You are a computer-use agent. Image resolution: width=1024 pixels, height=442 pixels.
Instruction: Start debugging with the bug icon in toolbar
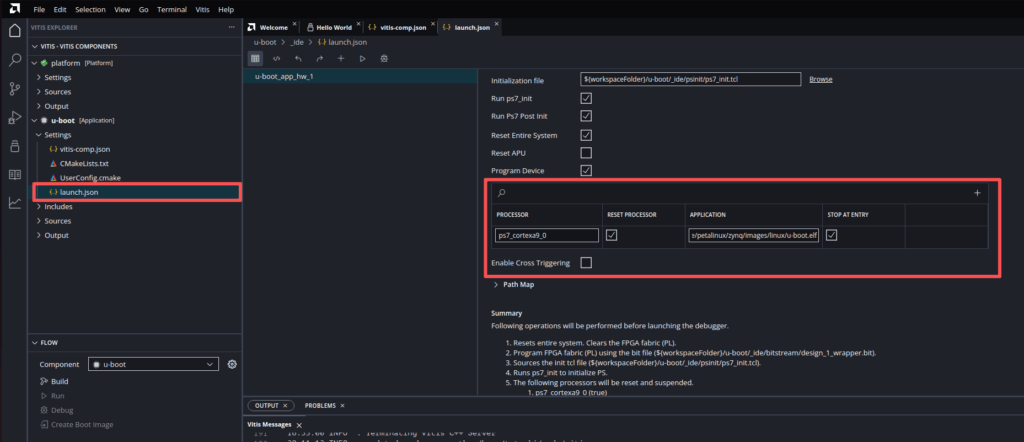tap(384, 59)
